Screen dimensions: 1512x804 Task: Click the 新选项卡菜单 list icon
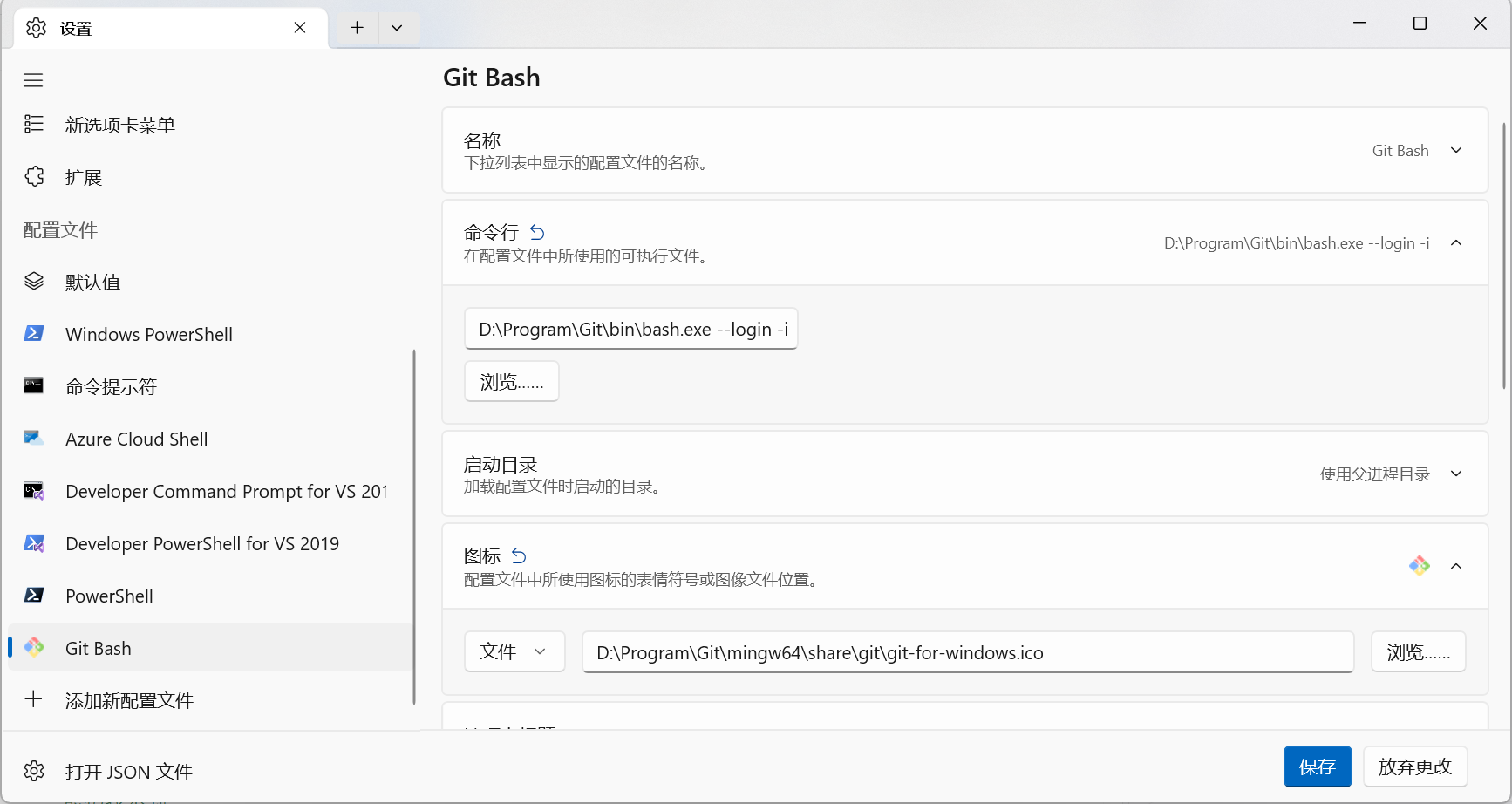click(34, 124)
